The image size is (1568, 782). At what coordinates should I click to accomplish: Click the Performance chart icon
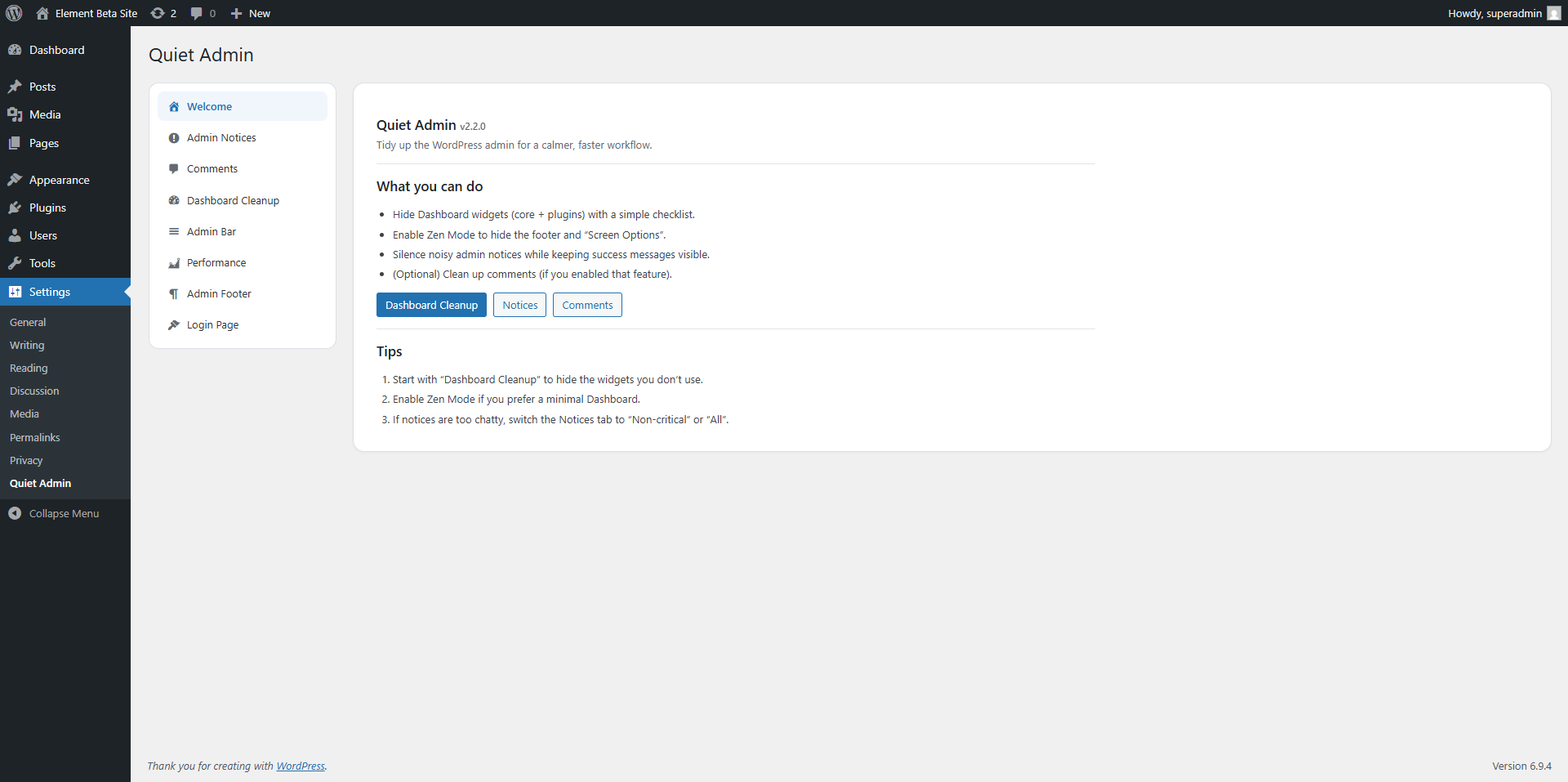(x=174, y=262)
